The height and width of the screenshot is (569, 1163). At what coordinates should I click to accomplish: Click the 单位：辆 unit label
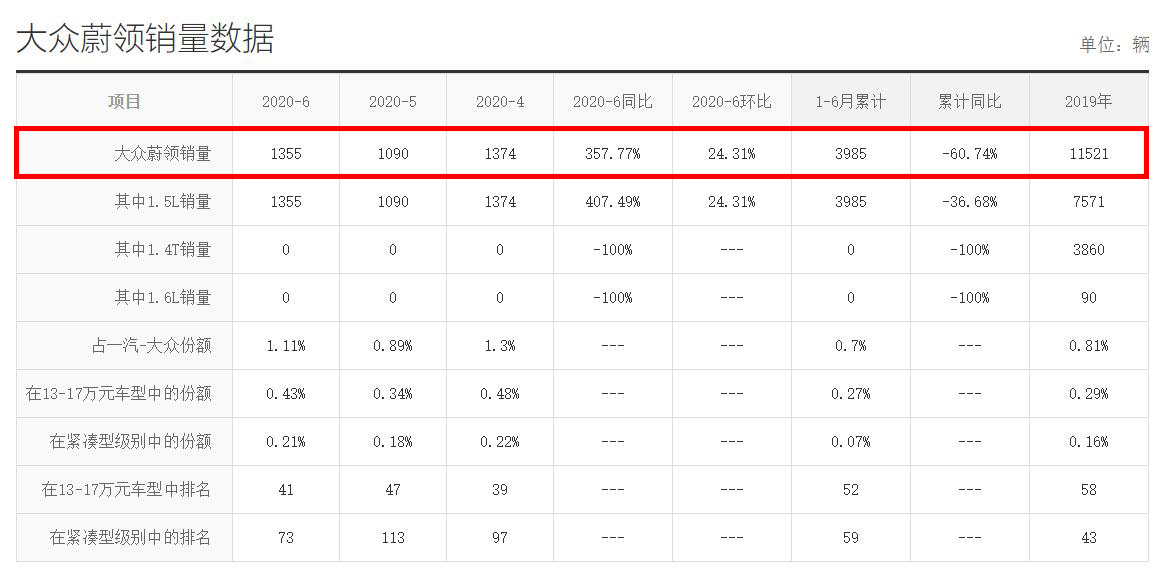tap(1114, 45)
